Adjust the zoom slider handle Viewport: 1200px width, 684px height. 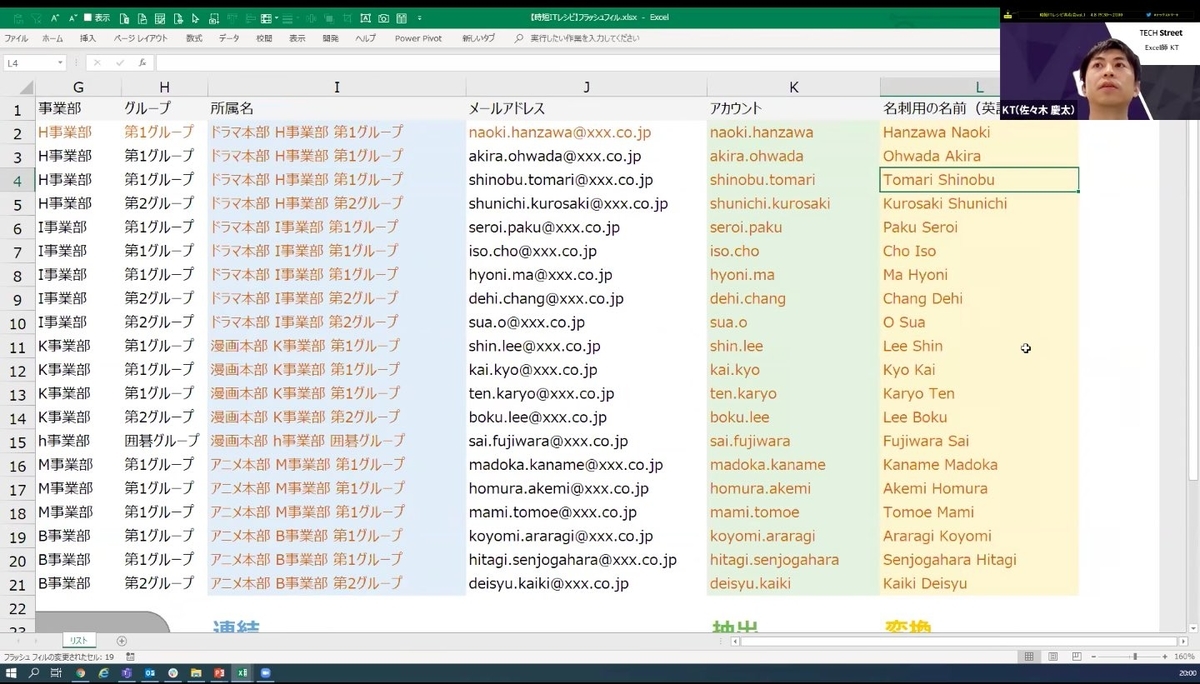coord(1134,657)
